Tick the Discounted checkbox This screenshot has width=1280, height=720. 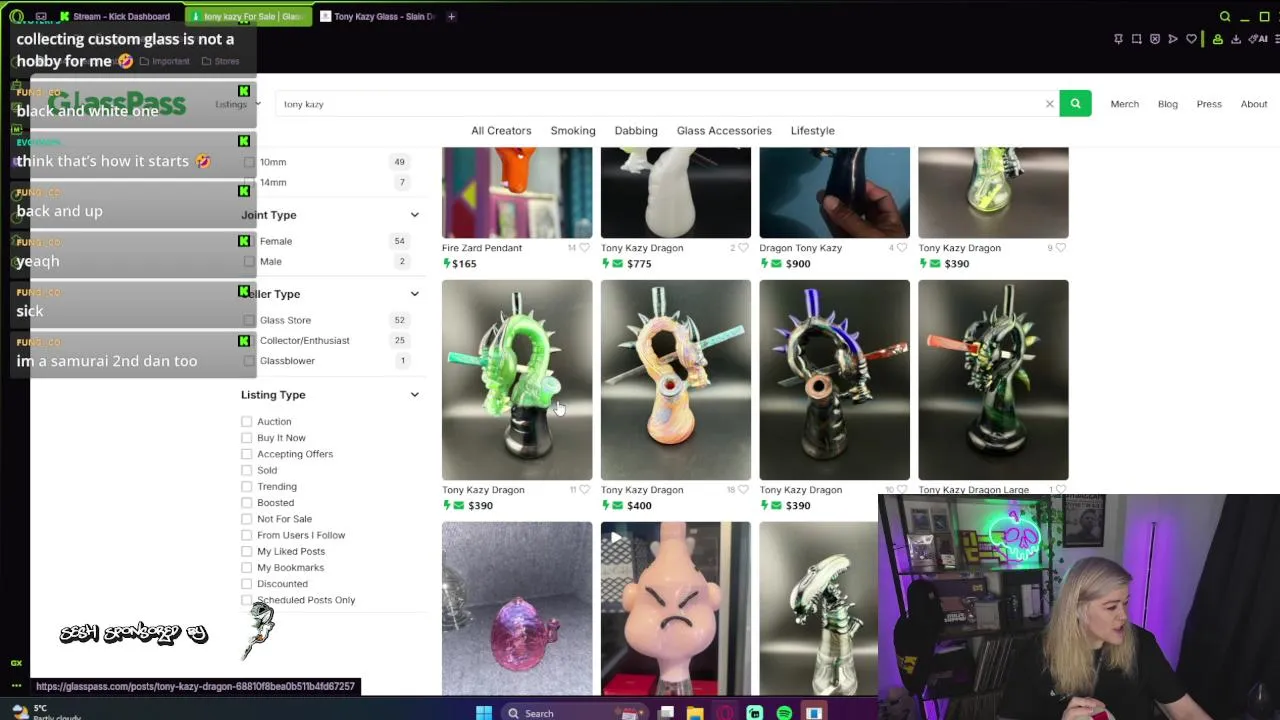(x=247, y=584)
